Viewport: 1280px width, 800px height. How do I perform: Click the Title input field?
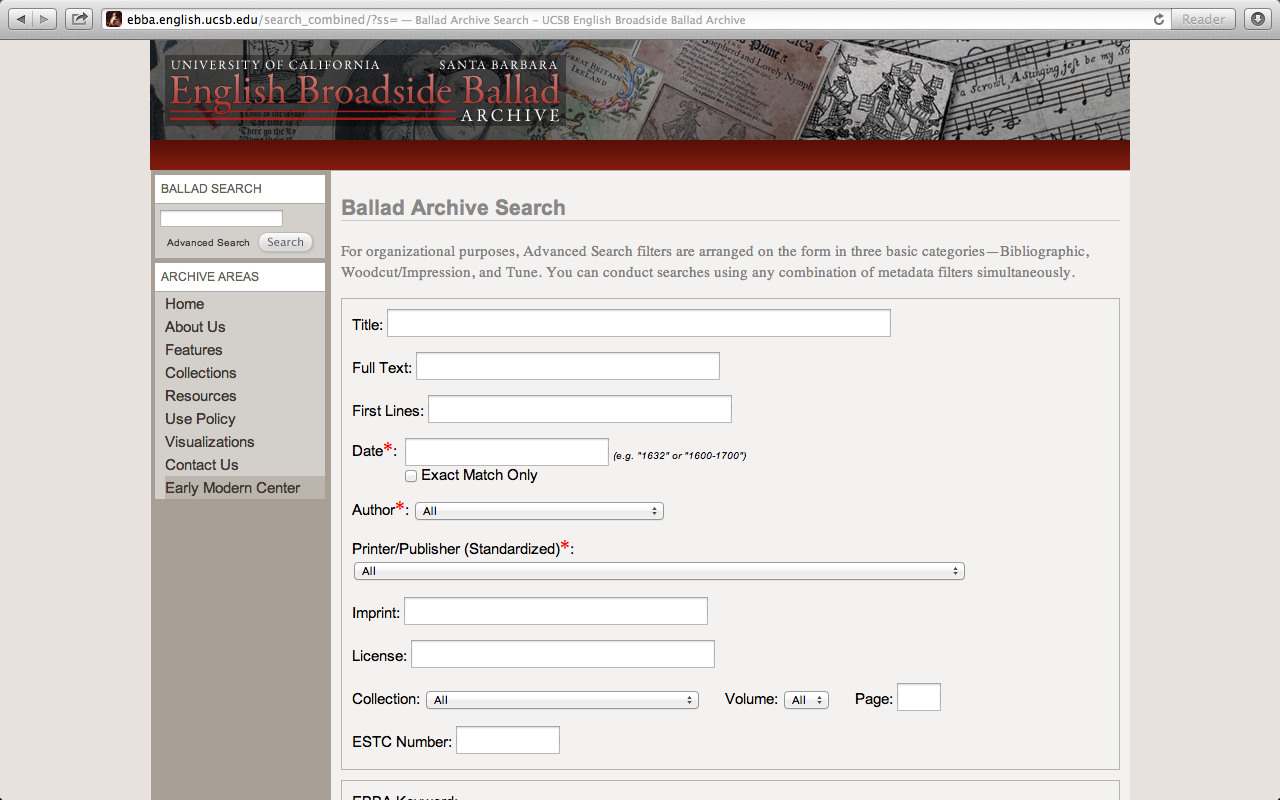[639, 323]
